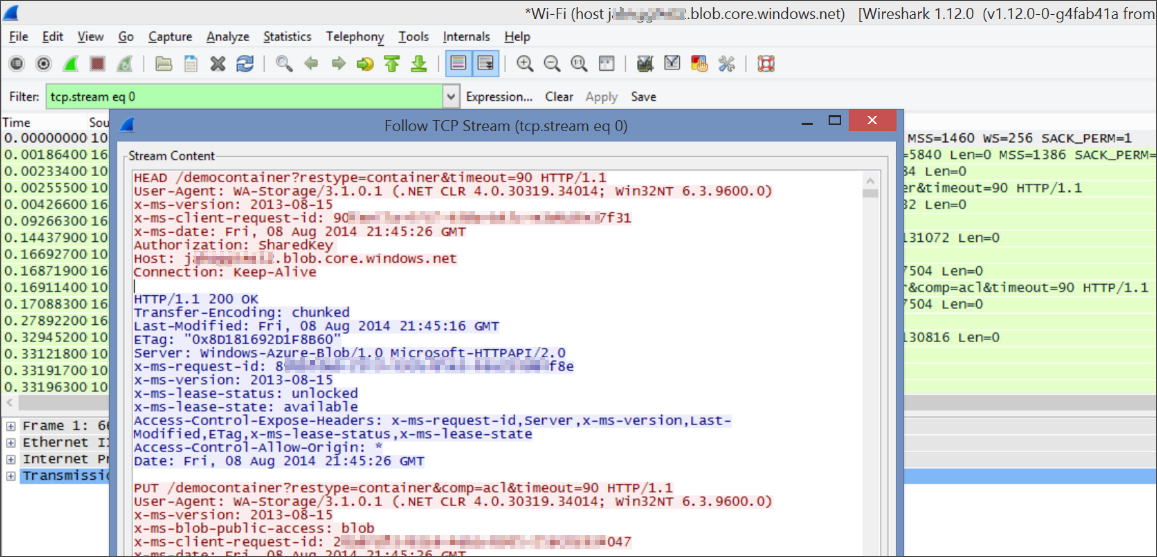1157x557 pixels.
Task: Go back in packet history
Action: pyautogui.click(x=311, y=64)
